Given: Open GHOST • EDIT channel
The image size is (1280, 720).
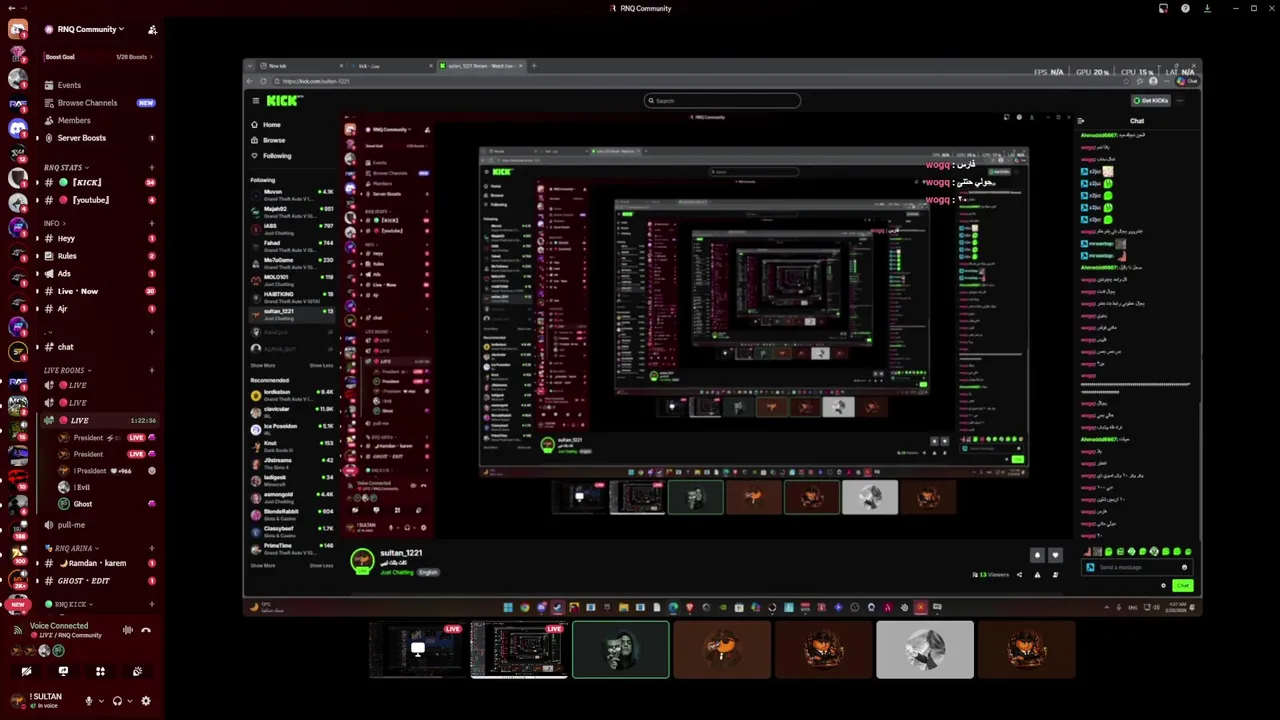Looking at the screenshot, I should pos(98,581).
